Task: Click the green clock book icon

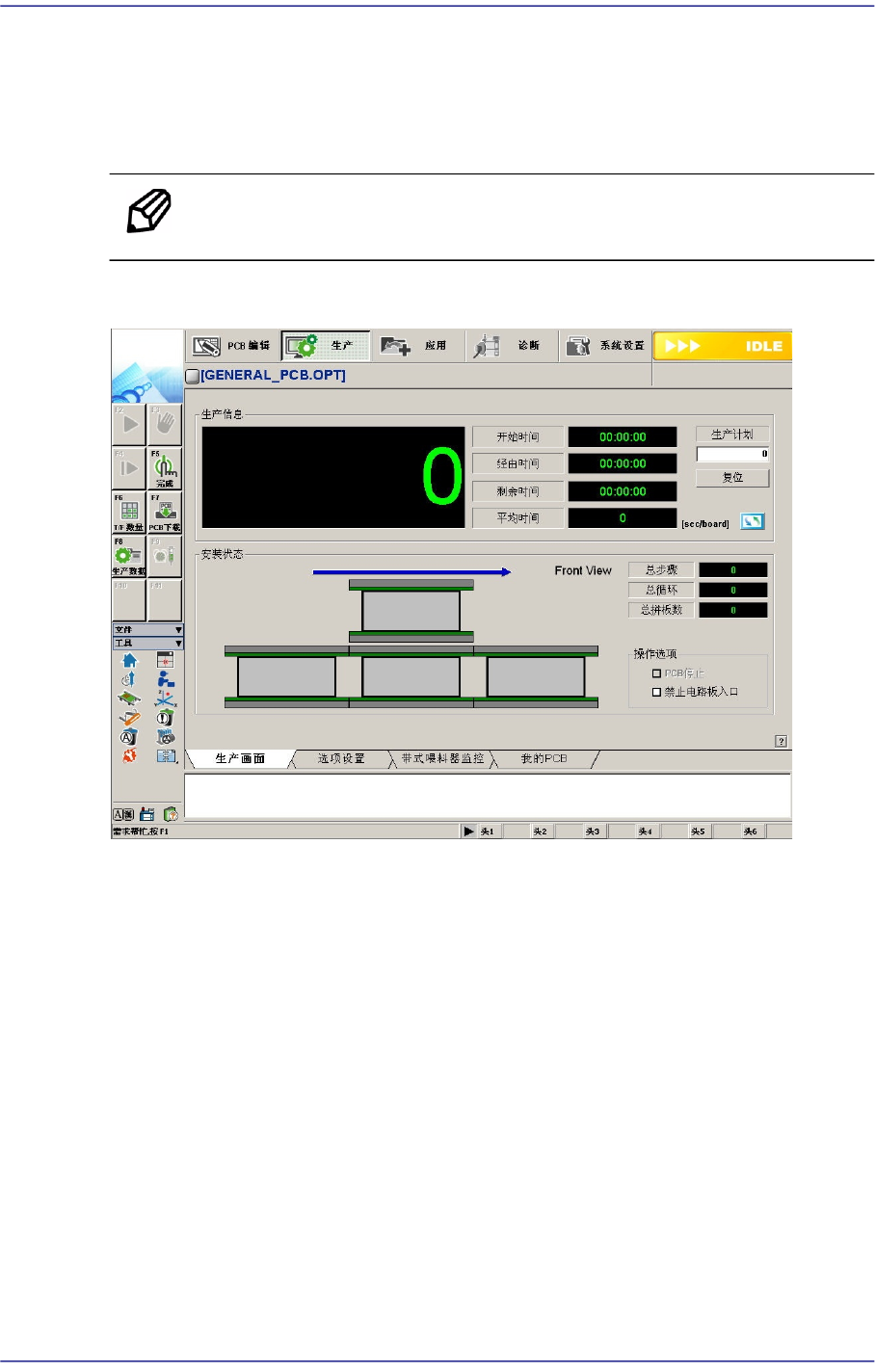Action: 171,814
